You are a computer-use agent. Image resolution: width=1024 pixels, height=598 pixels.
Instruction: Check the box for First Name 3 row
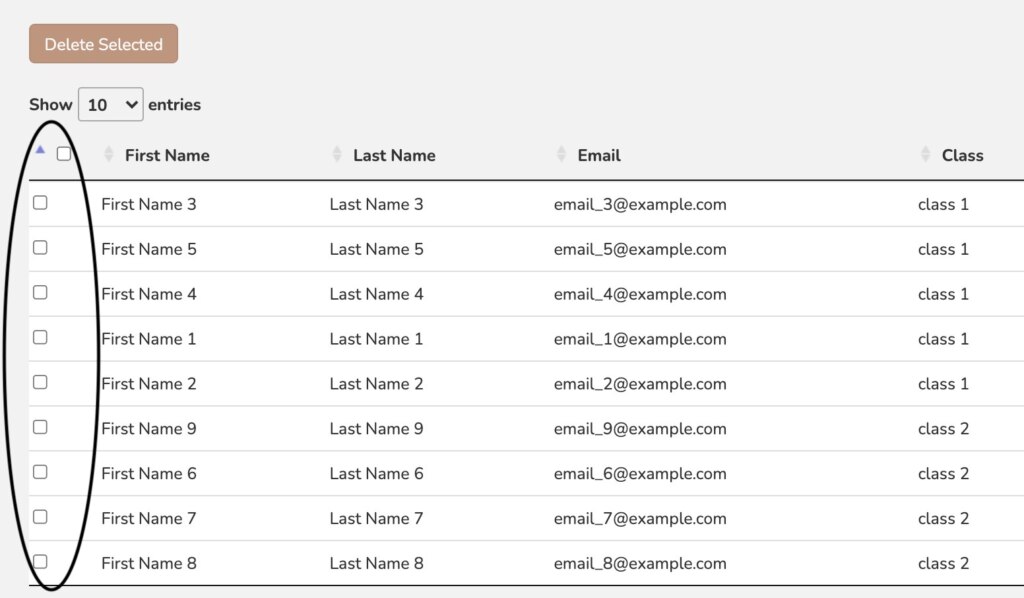pos(40,202)
